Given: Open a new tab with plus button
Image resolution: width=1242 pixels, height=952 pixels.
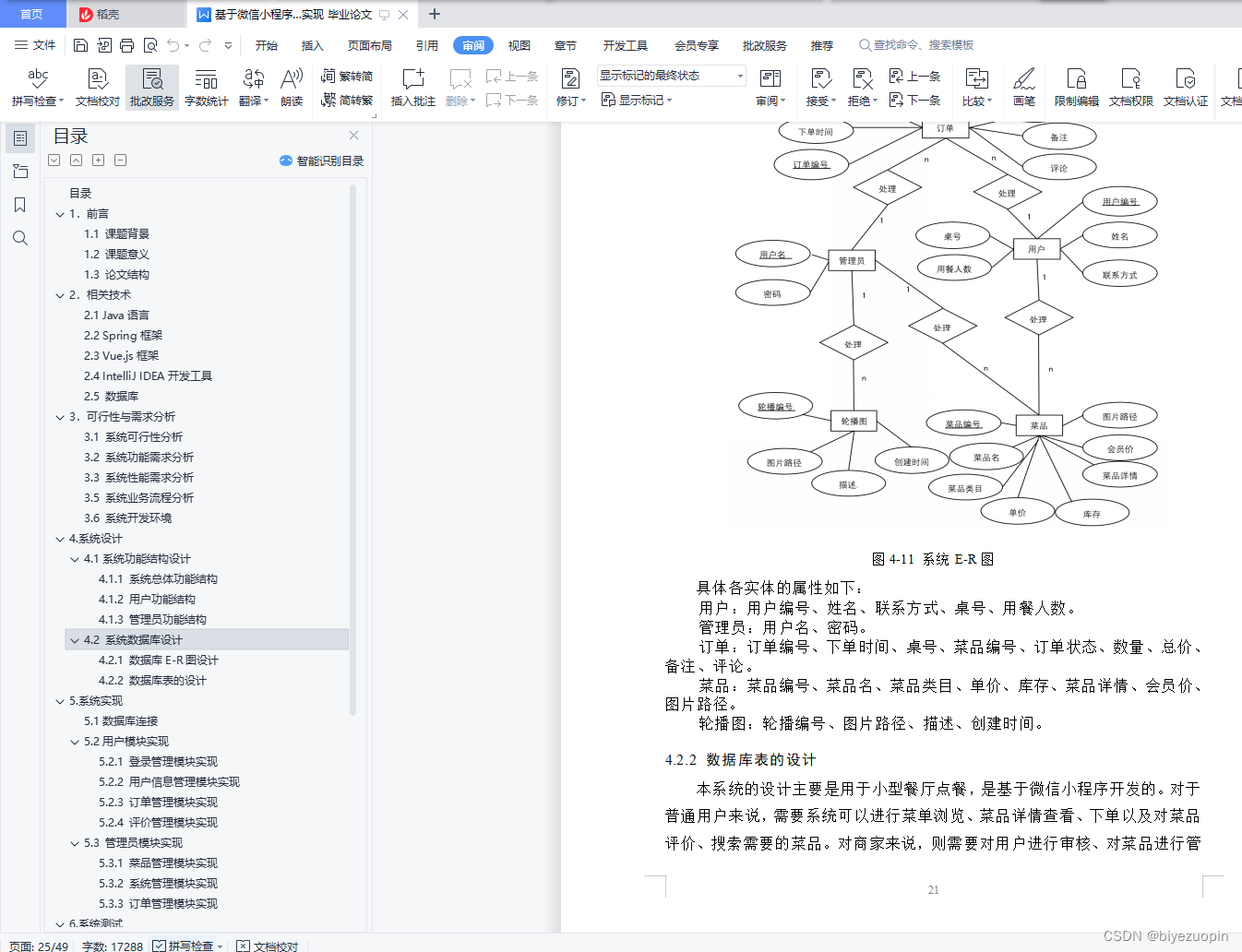Looking at the screenshot, I should [x=435, y=14].
